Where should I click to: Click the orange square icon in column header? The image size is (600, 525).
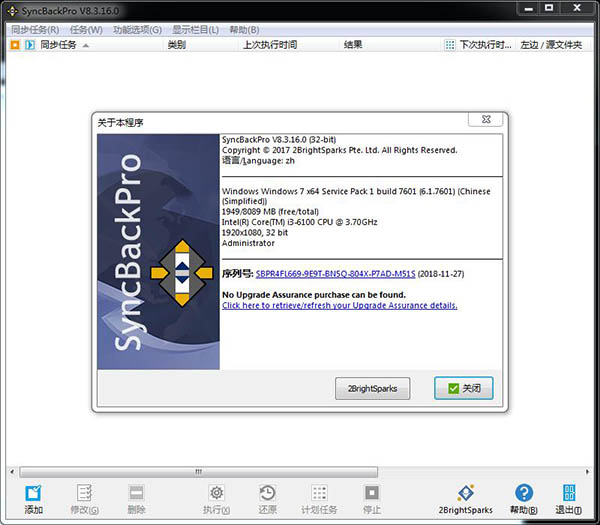pos(15,45)
